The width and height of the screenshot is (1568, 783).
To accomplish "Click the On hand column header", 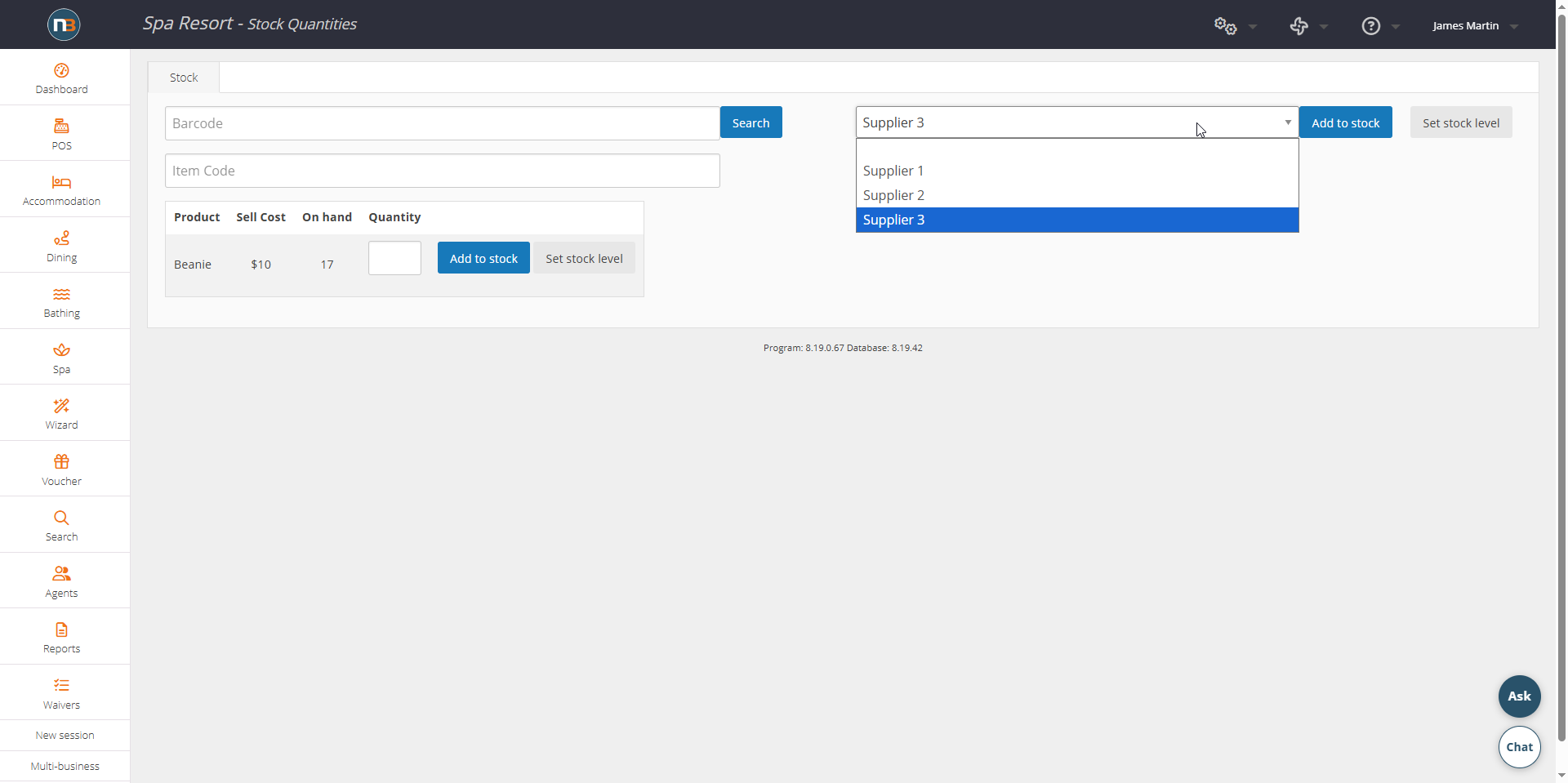I will [x=327, y=217].
